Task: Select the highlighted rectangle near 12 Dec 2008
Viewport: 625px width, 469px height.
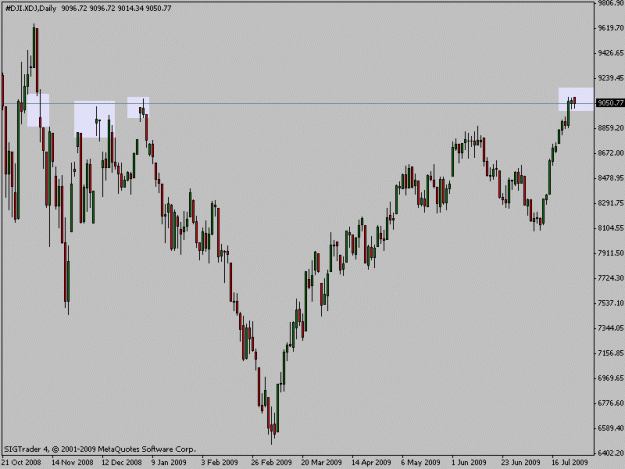Action: (x=138, y=108)
